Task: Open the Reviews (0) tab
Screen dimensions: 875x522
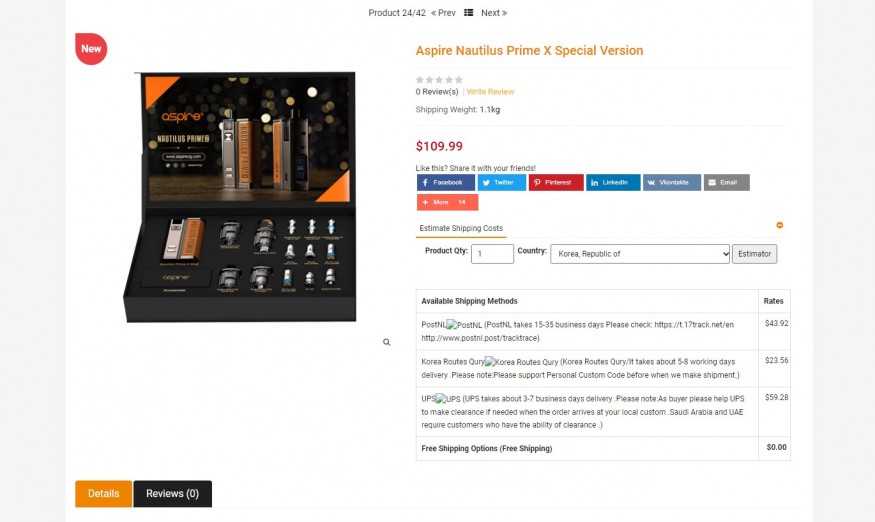Action: [172, 493]
